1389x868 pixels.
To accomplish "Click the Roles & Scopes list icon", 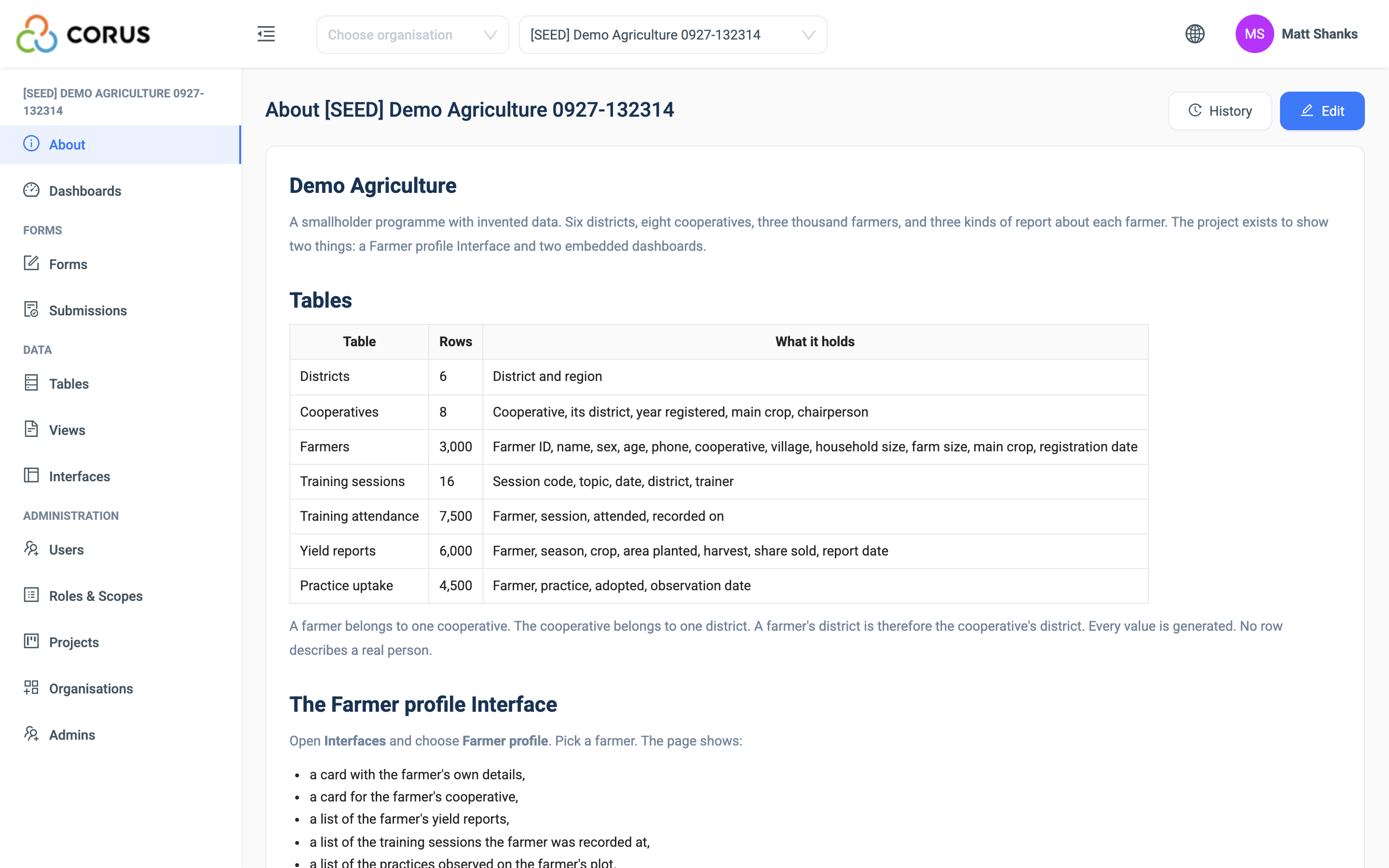I will [31, 596].
